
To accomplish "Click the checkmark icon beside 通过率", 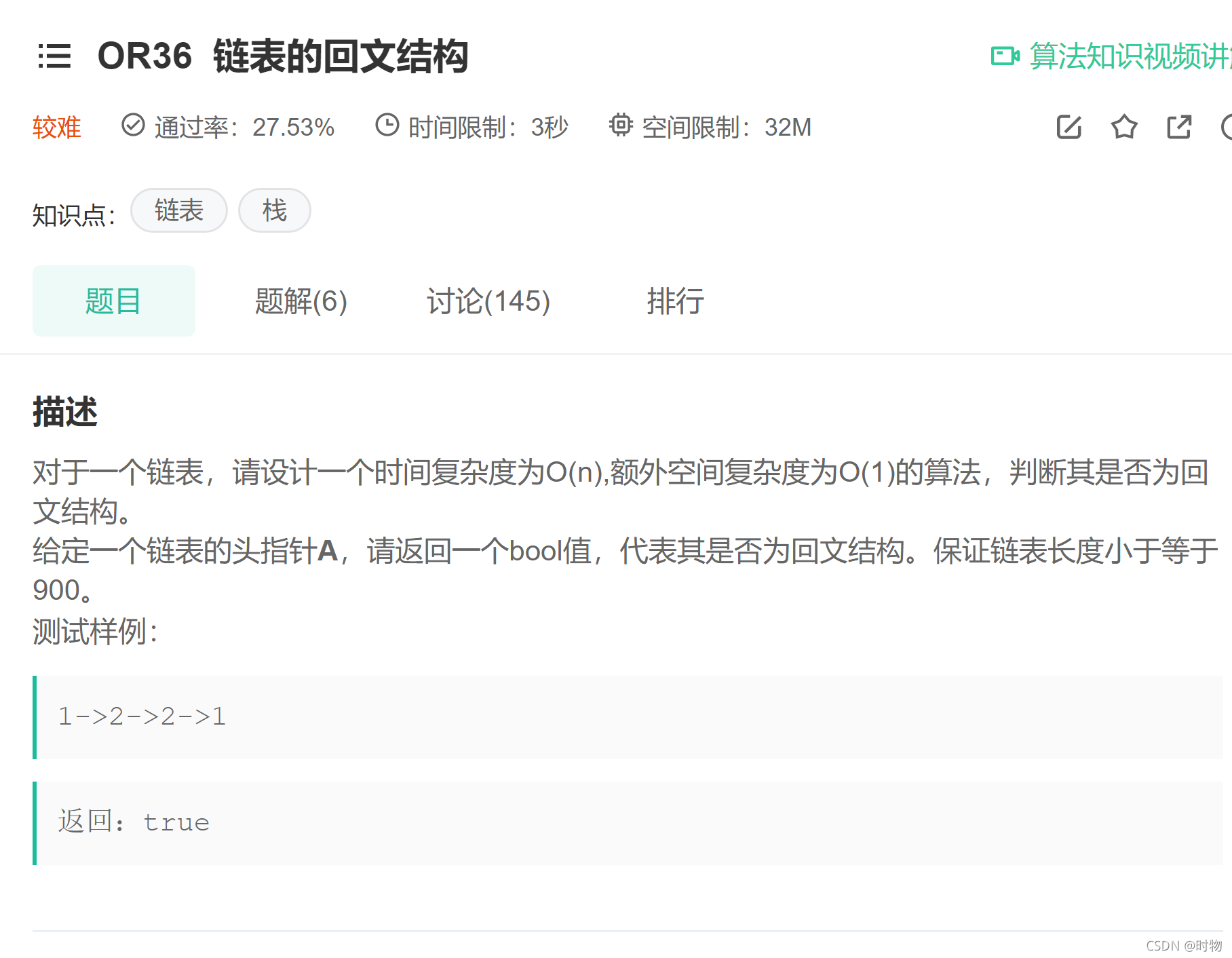I will point(133,126).
